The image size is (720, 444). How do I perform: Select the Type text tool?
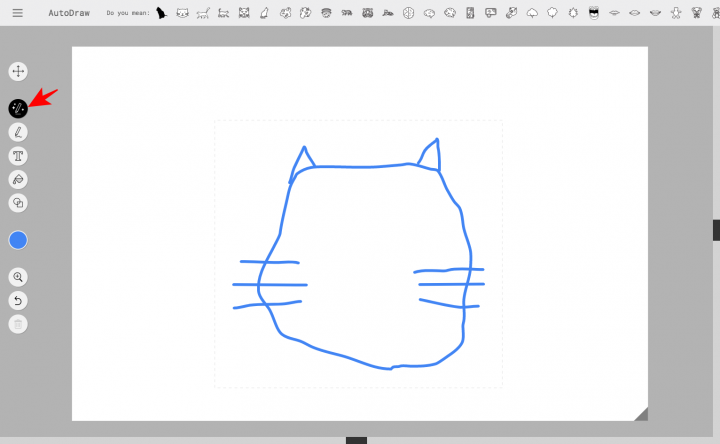[x=18, y=156]
